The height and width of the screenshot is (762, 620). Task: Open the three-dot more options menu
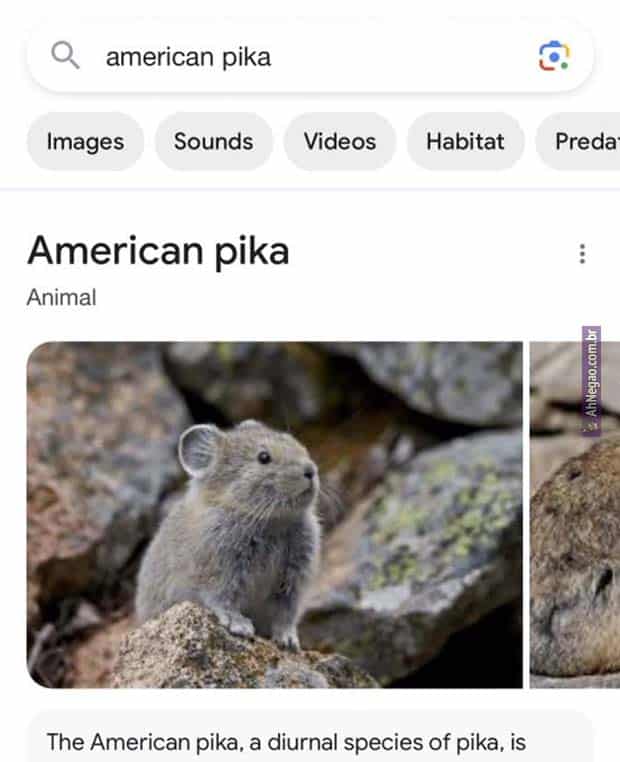click(x=582, y=254)
